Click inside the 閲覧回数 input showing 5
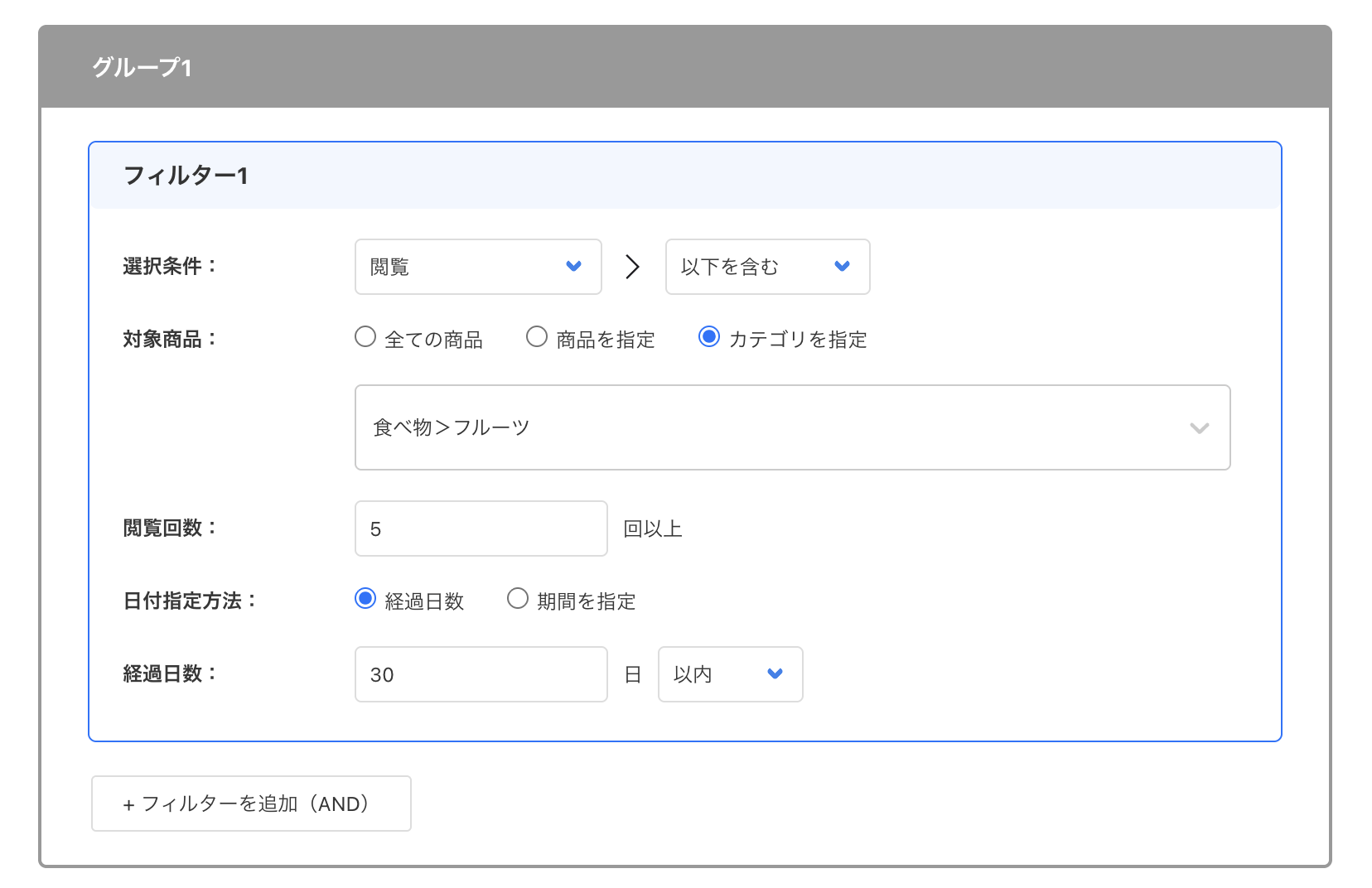Screen dimensions: 1372x888 [480, 528]
